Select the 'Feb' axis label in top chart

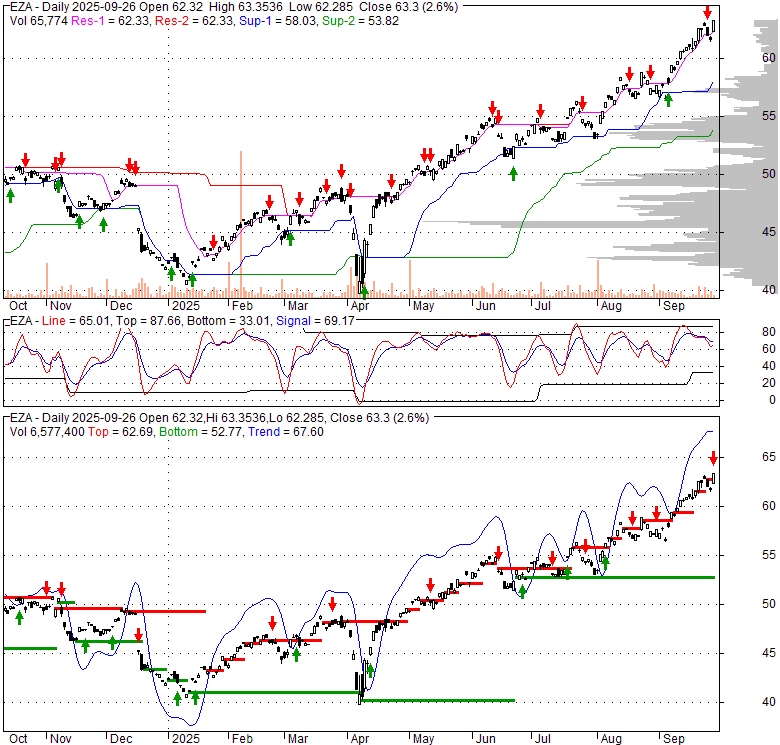tap(242, 306)
